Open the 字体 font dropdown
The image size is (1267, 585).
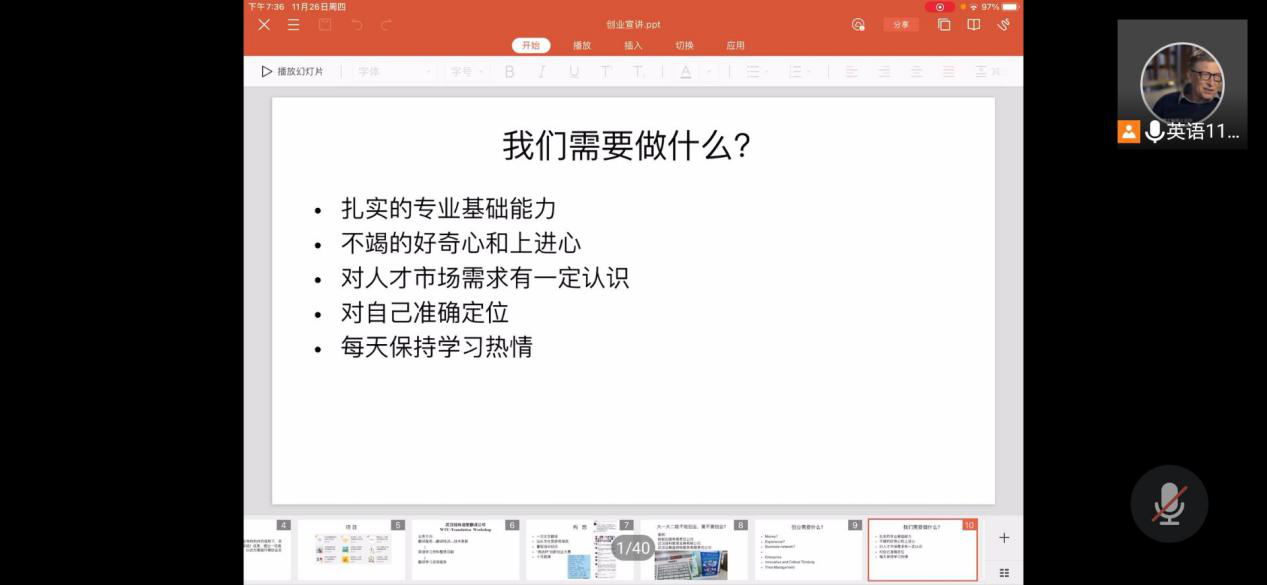click(x=395, y=72)
